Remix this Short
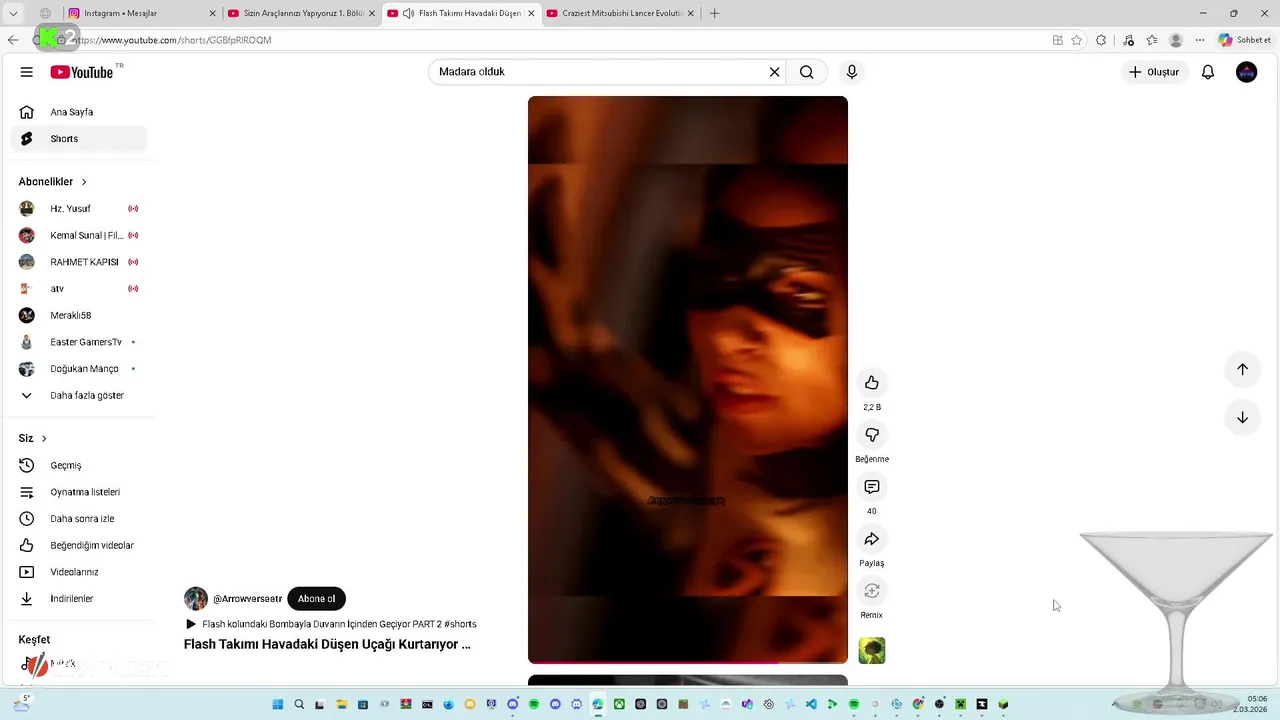 click(872, 591)
